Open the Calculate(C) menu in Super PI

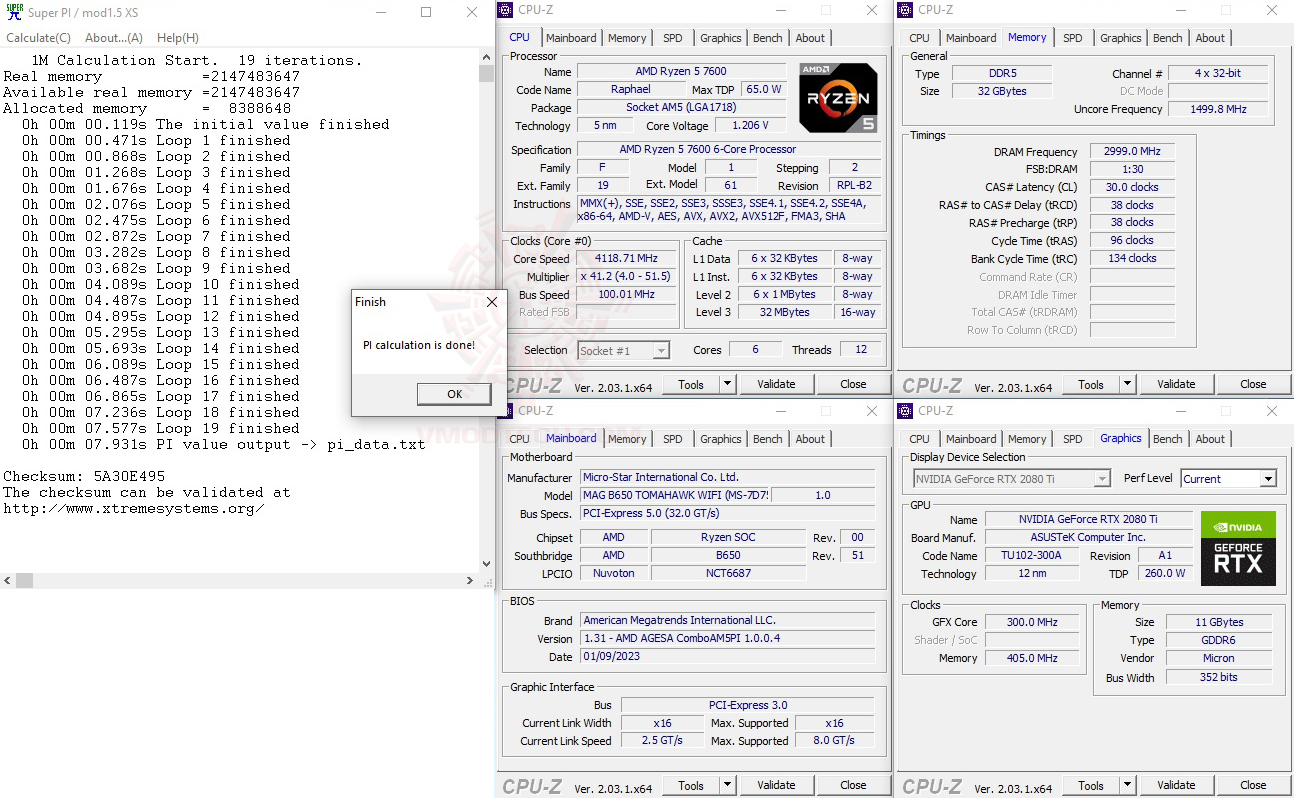click(x=39, y=38)
